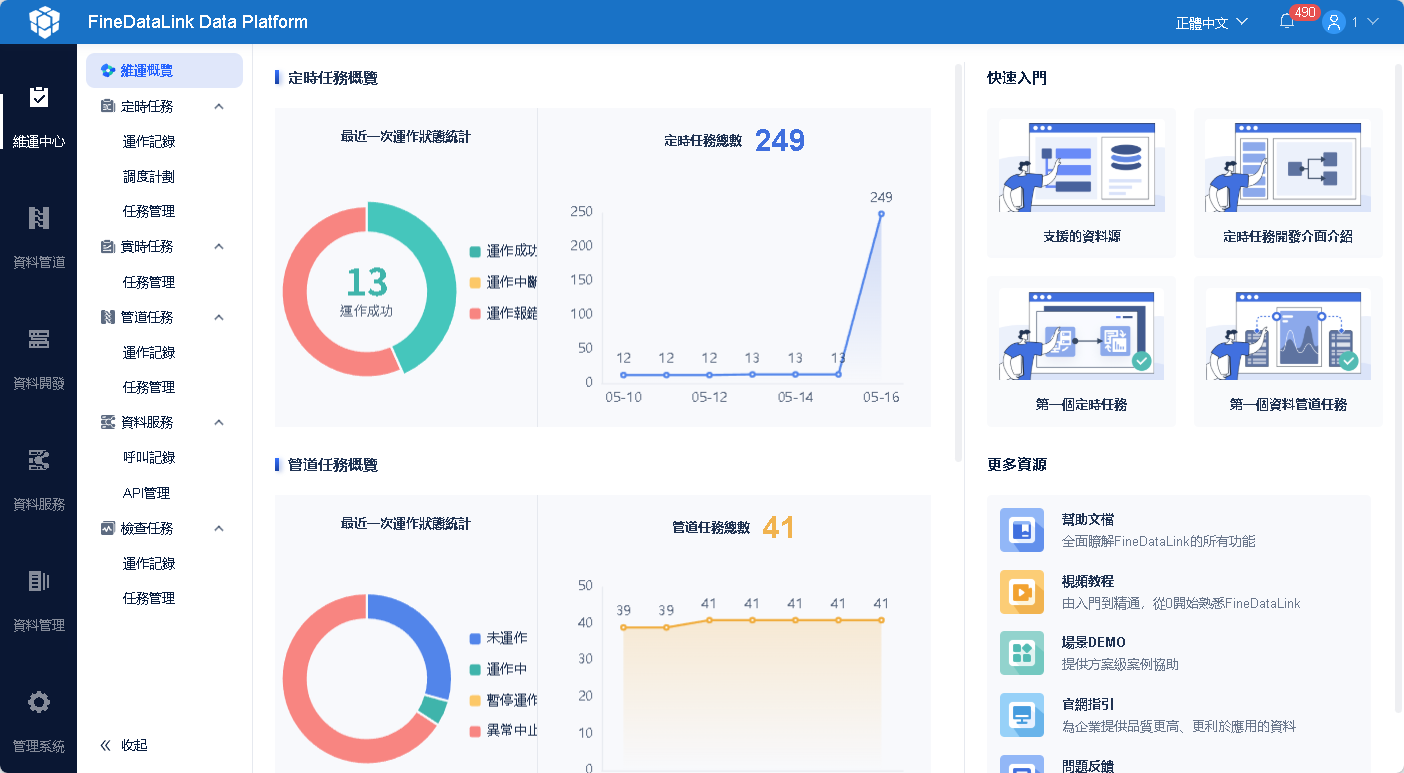Viewport: 1404px width, 773px height.
Task: Click the 管道任務 menu icon
Action: (x=108, y=317)
